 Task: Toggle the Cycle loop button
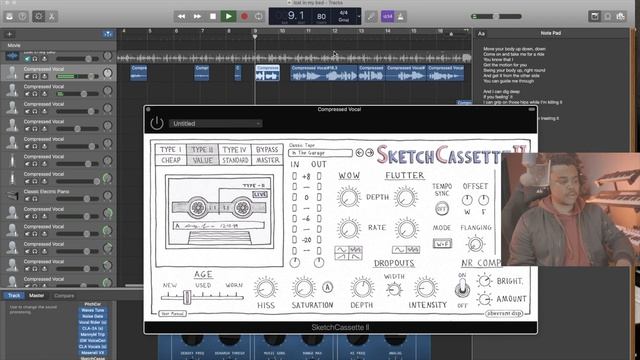259,16
